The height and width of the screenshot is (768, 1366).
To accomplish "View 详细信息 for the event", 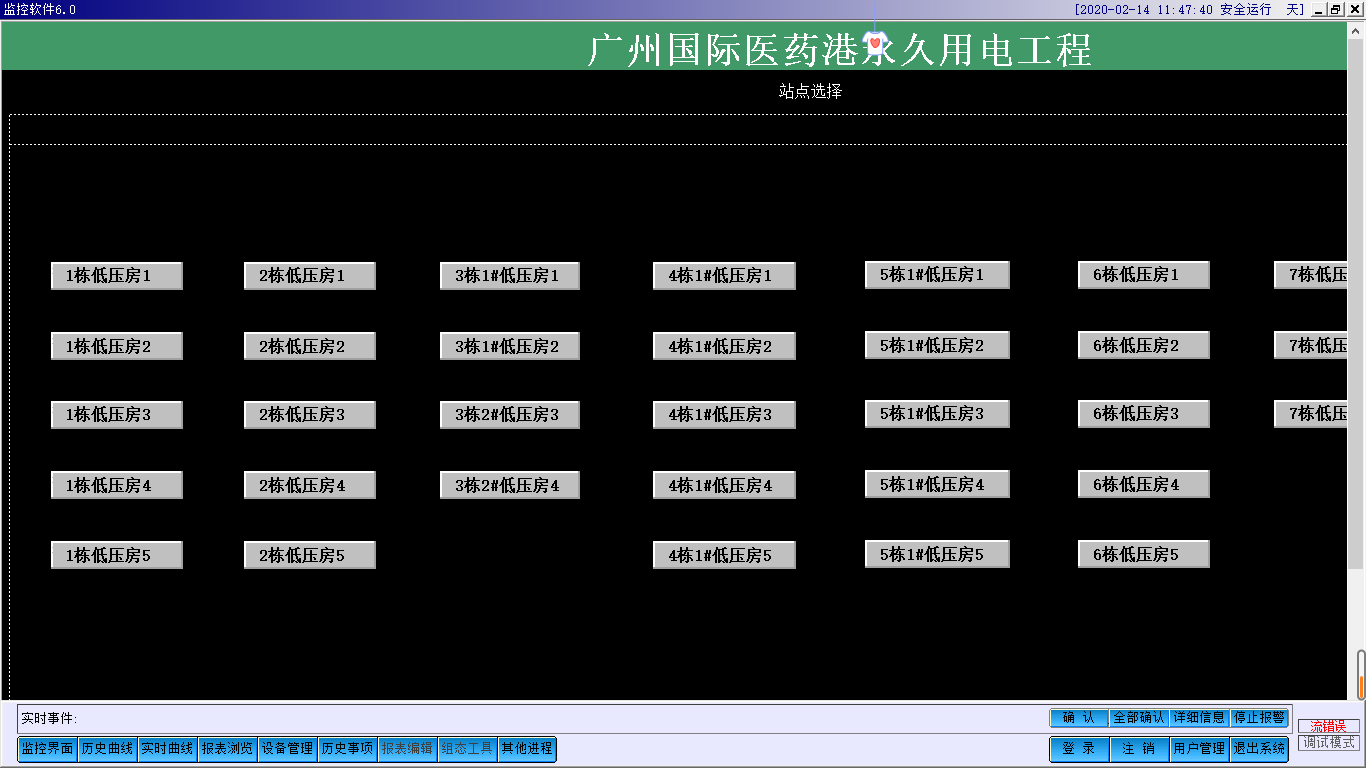I will 1199,718.
